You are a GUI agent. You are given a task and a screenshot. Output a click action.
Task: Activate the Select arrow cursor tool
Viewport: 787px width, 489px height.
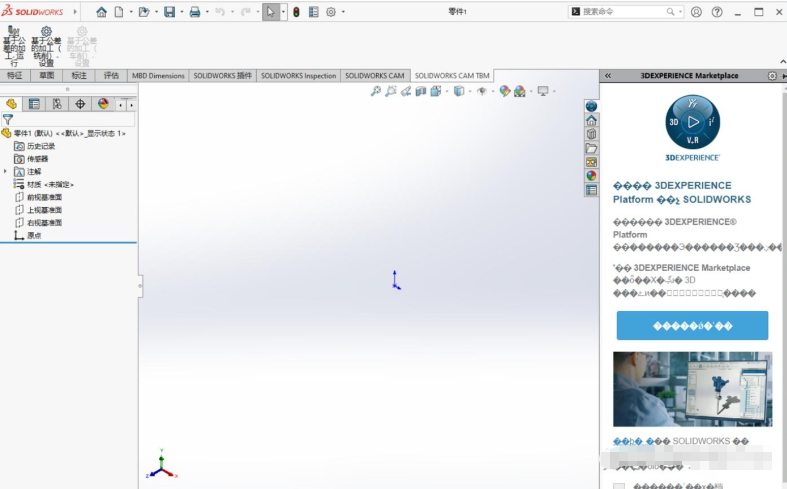pos(271,12)
